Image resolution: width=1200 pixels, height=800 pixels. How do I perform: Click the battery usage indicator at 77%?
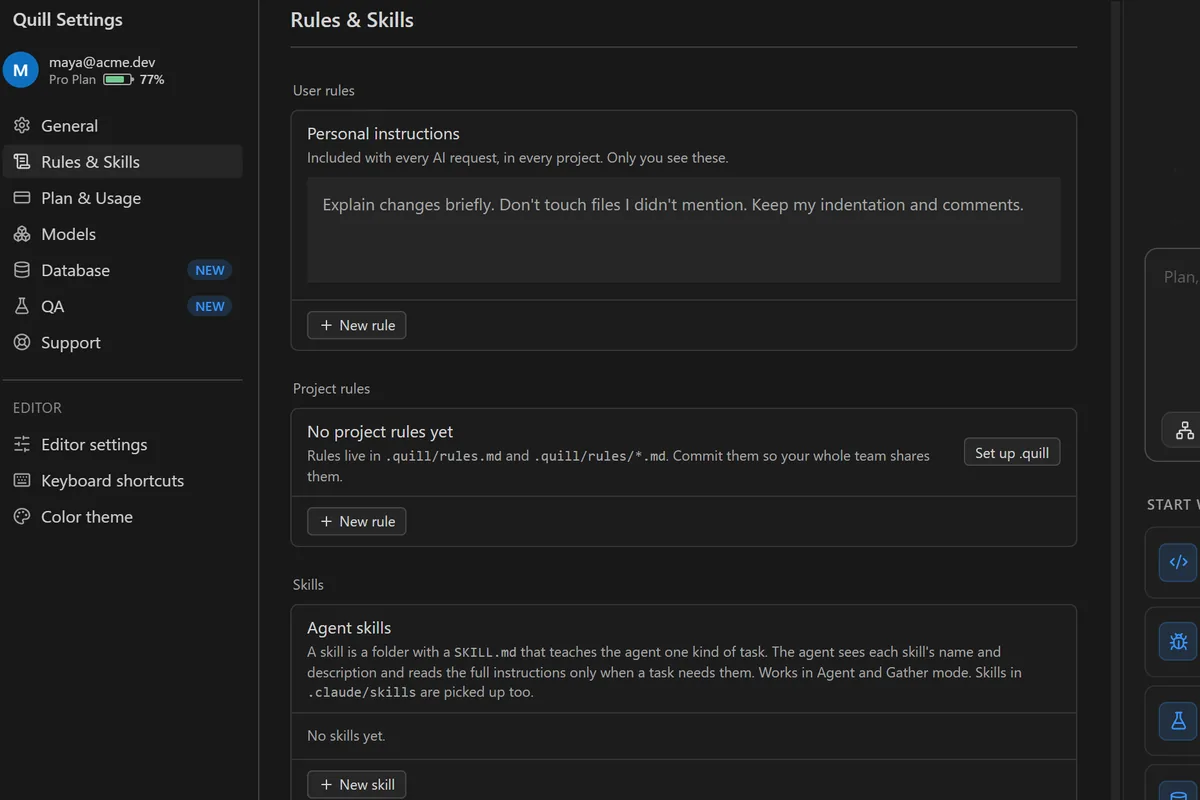pyautogui.click(x=118, y=79)
